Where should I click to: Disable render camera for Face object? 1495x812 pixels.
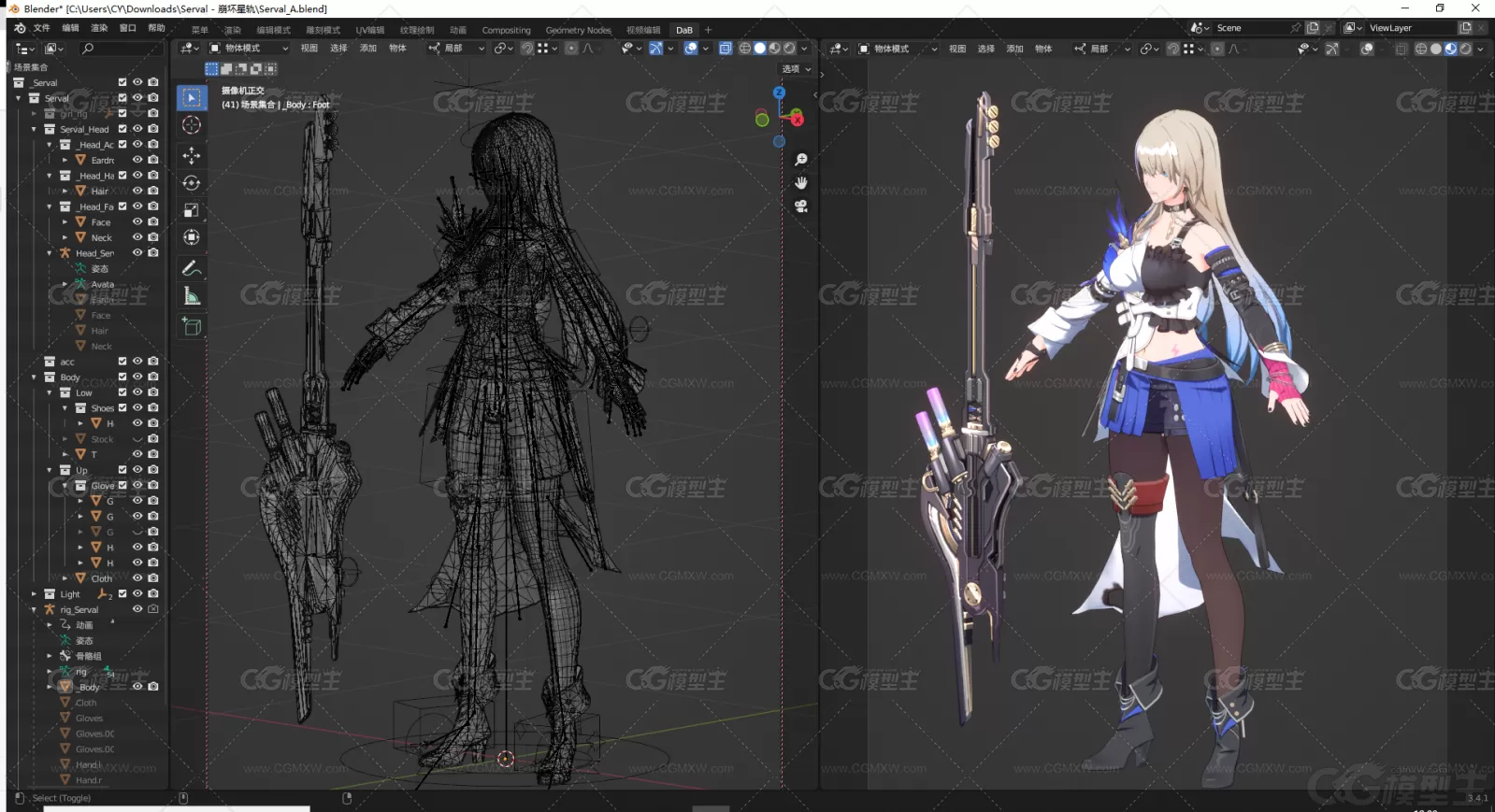[x=153, y=222]
